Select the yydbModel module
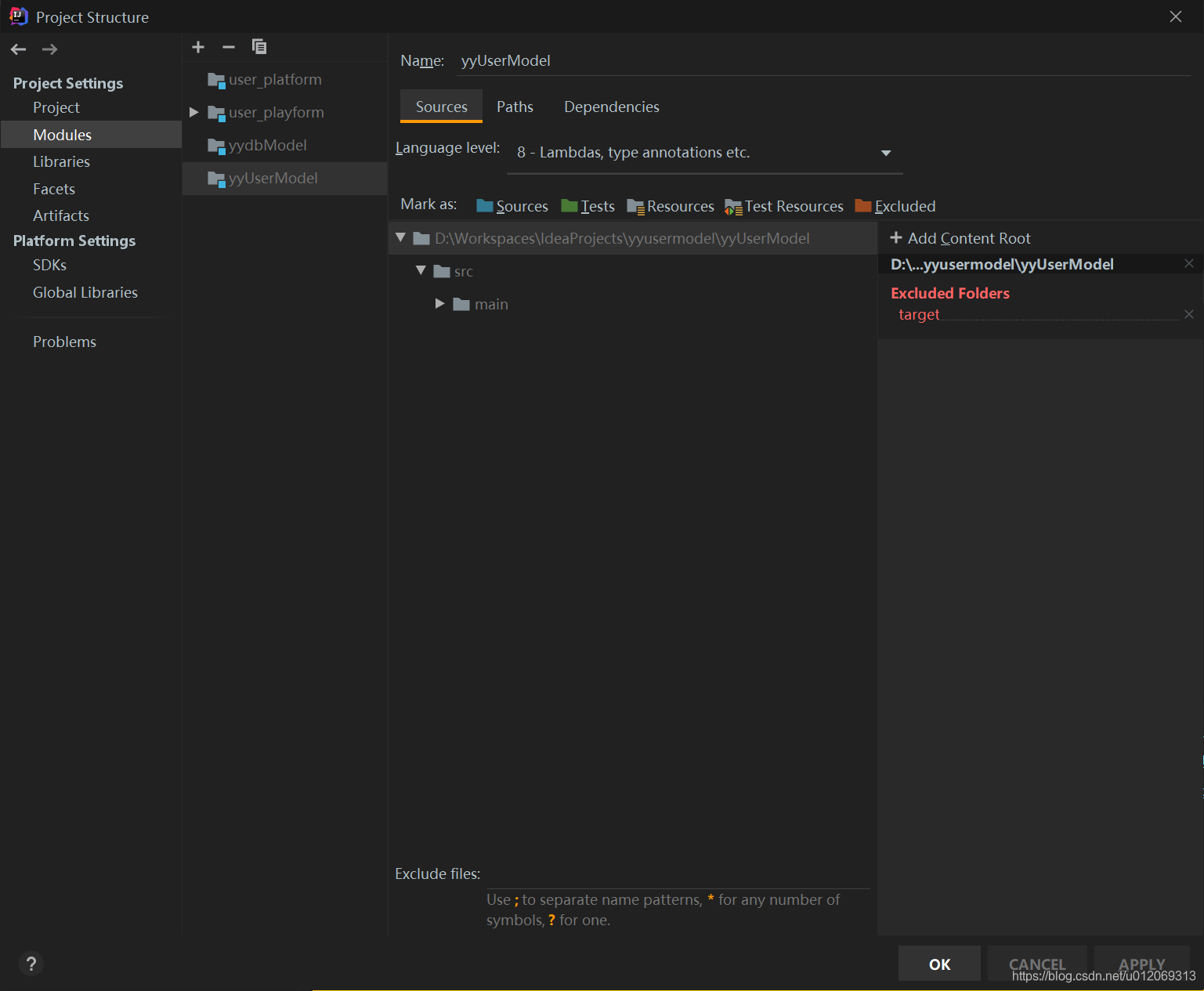This screenshot has height=991, width=1204. (x=285, y=146)
